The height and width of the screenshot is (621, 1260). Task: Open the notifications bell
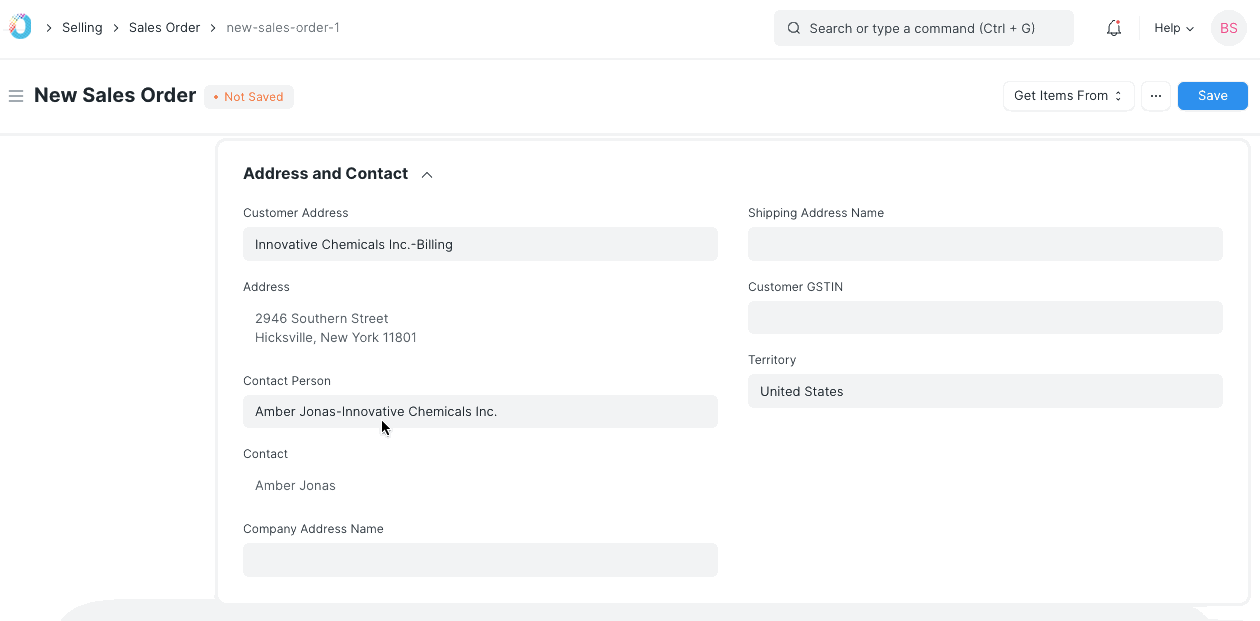[x=1114, y=28]
